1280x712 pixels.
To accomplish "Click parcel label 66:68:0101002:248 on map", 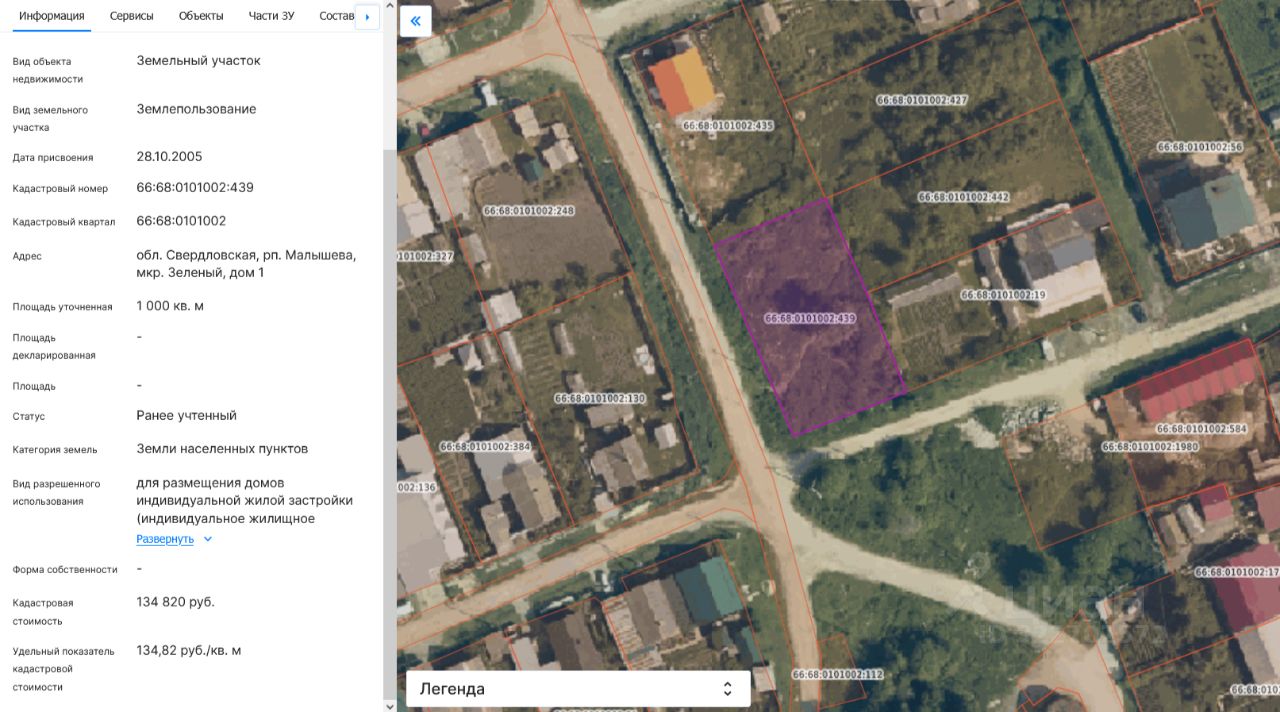I will point(529,211).
